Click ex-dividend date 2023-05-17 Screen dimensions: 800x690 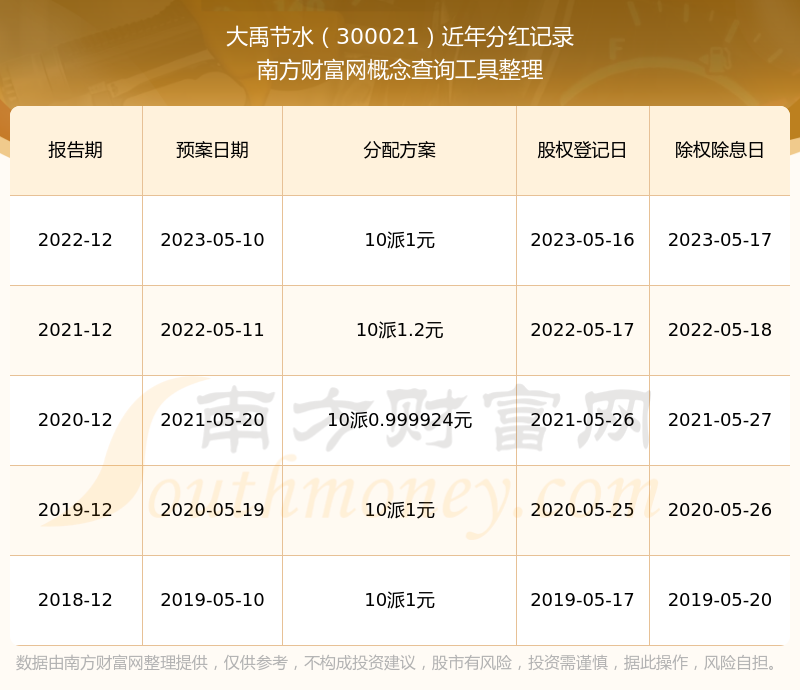tap(719, 240)
